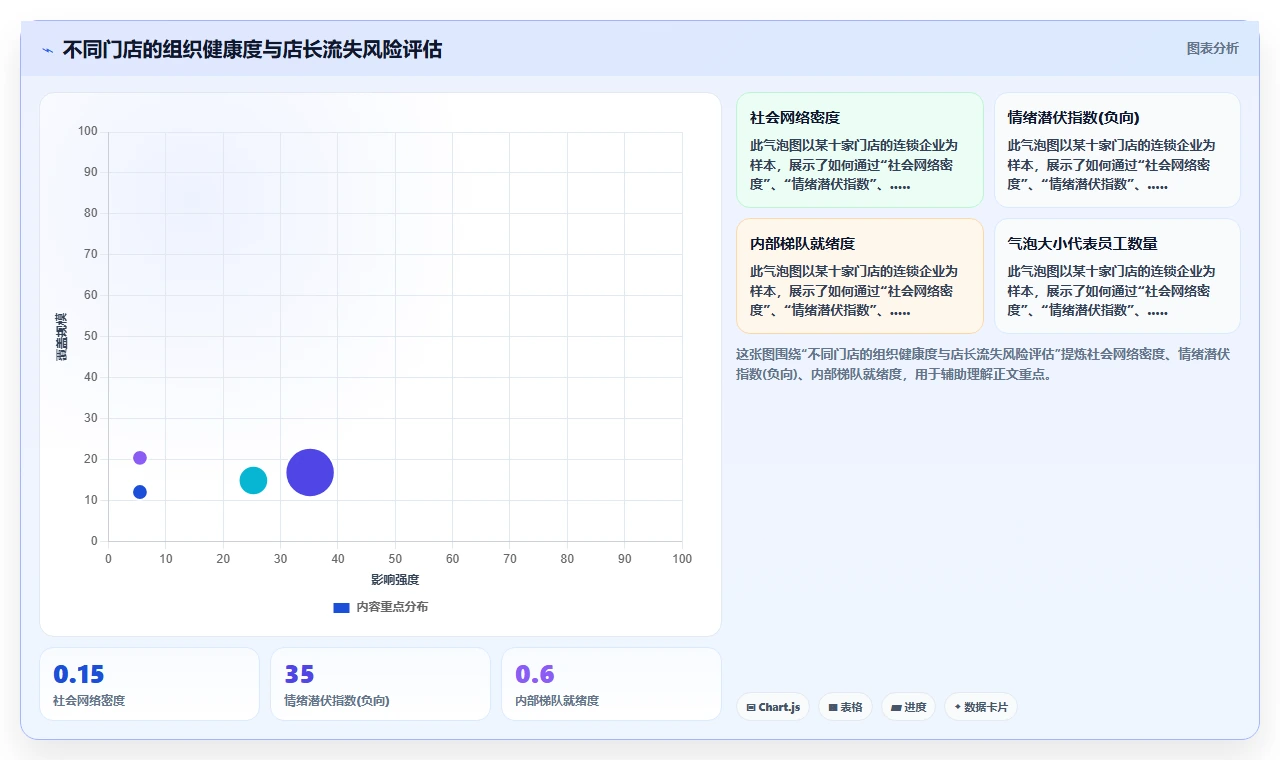Image resolution: width=1280 pixels, height=760 pixels.
Task: Click the small blue bubble on the chart
Action: (x=140, y=492)
